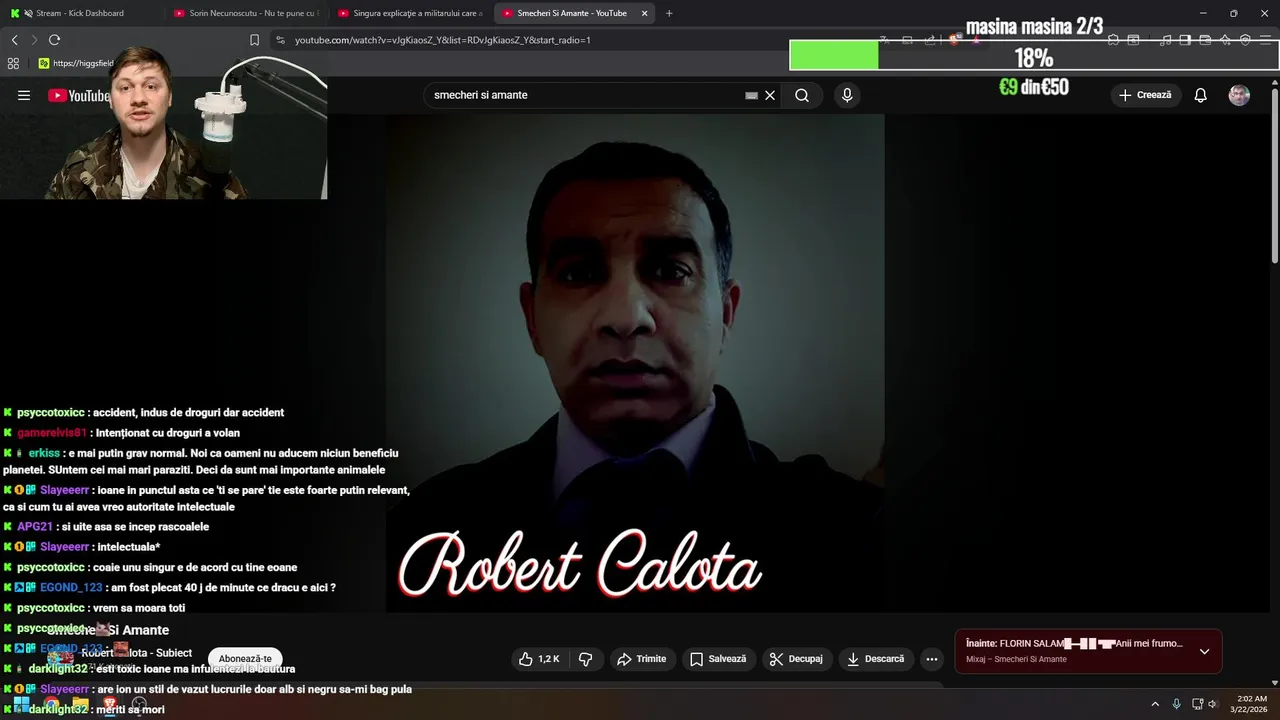
Task: Open Brave playlist music note icon
Action: tap(1165, 40)
